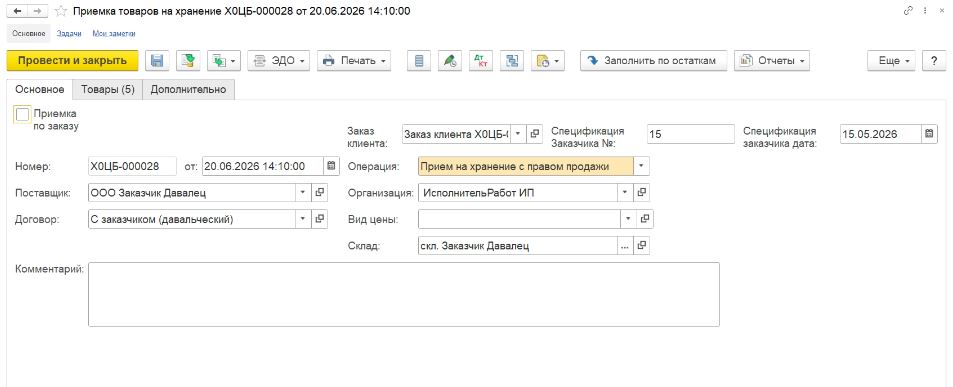Open ЭДО dropdown menu
Viewport: 953px width, 387px height.
pyautogui.click(x=279, y=61)
